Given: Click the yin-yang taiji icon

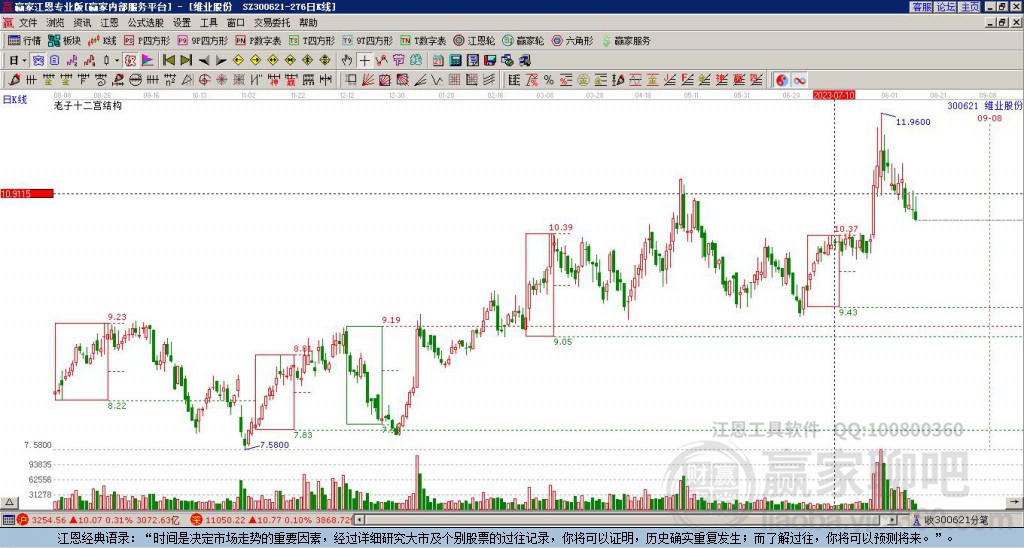Looking at the screenshot, I should [x=782, y=80].
